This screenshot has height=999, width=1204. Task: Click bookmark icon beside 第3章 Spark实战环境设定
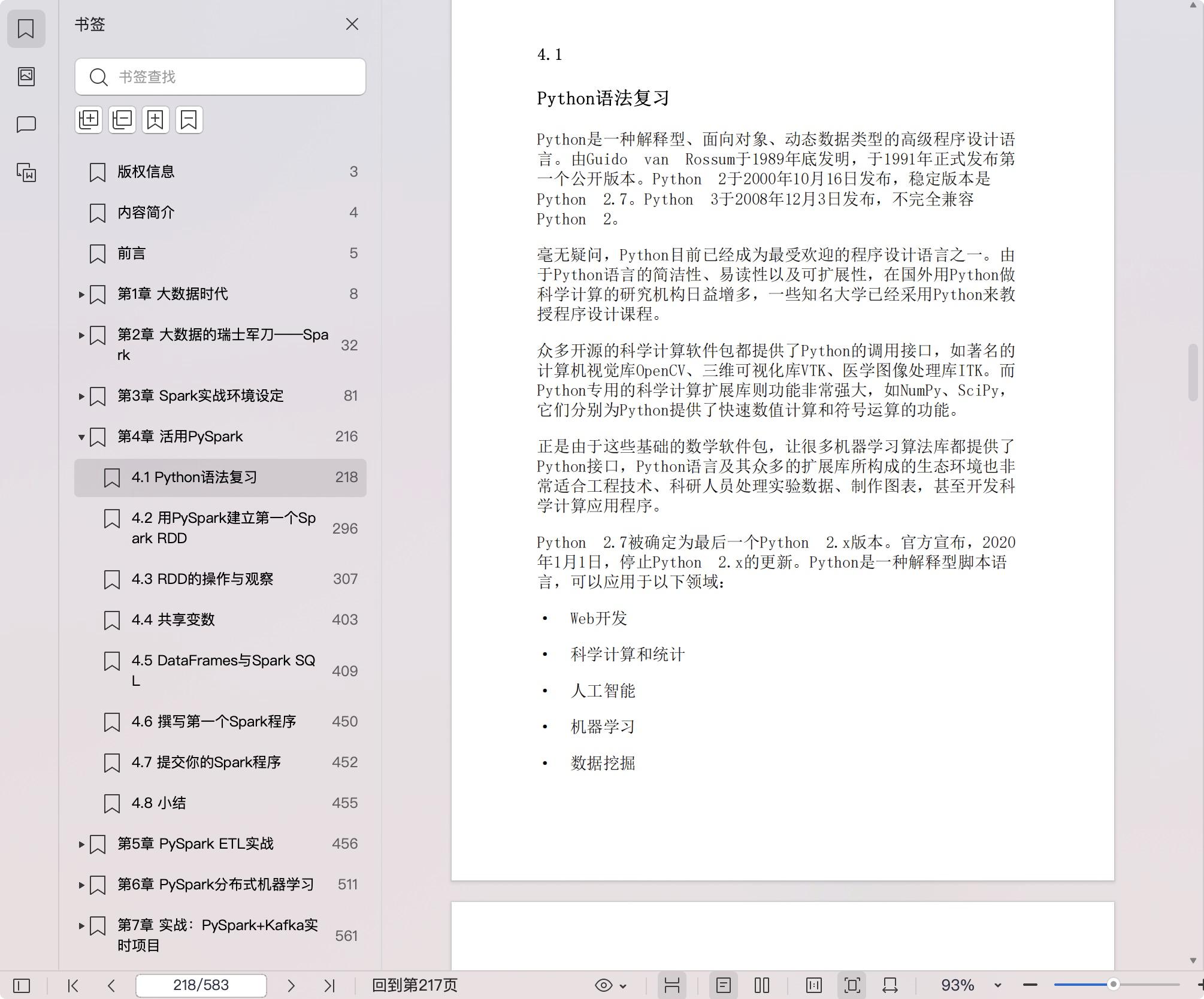click(98, 396)
